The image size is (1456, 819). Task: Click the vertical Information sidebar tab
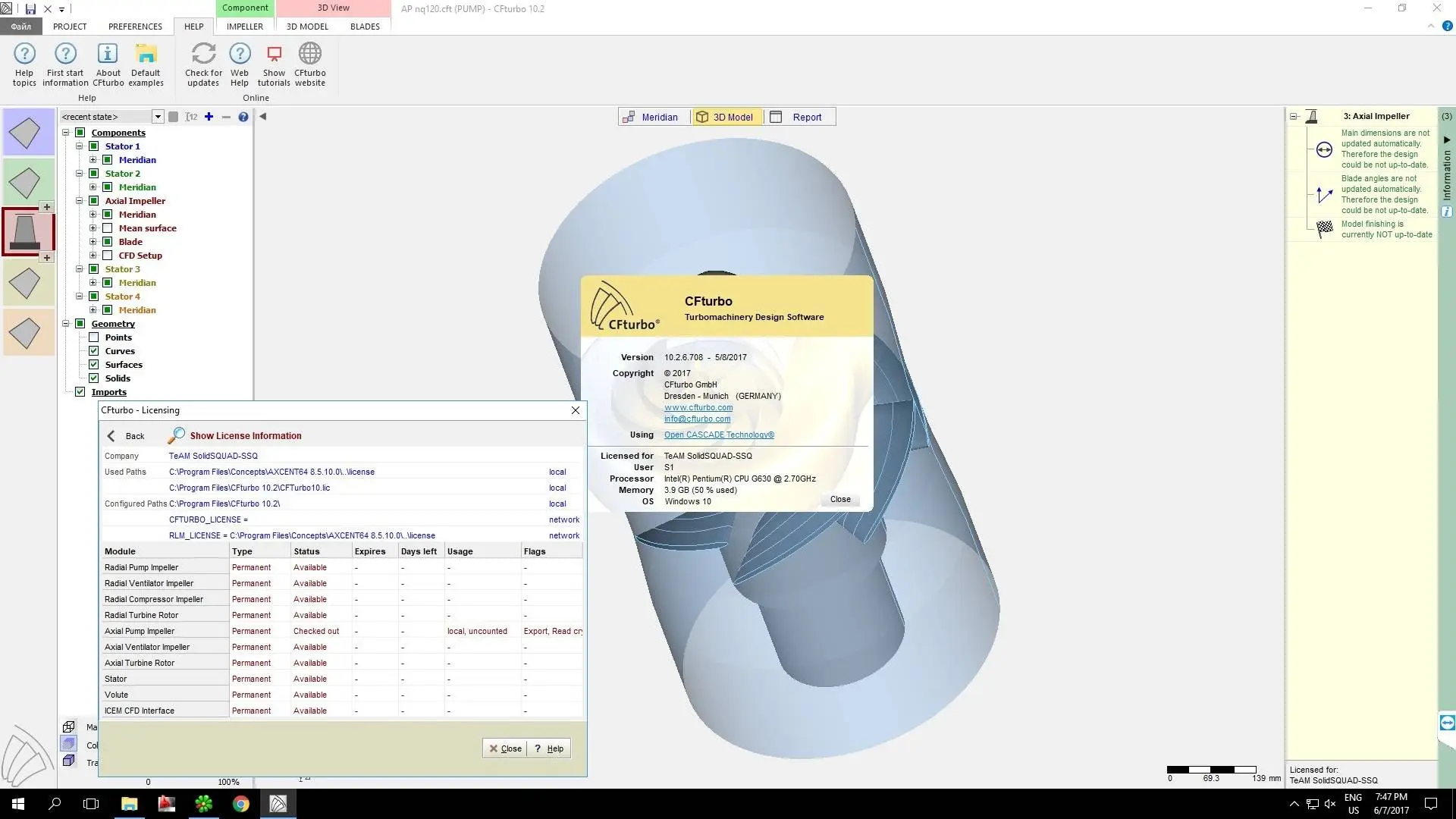coord(1447,176)
